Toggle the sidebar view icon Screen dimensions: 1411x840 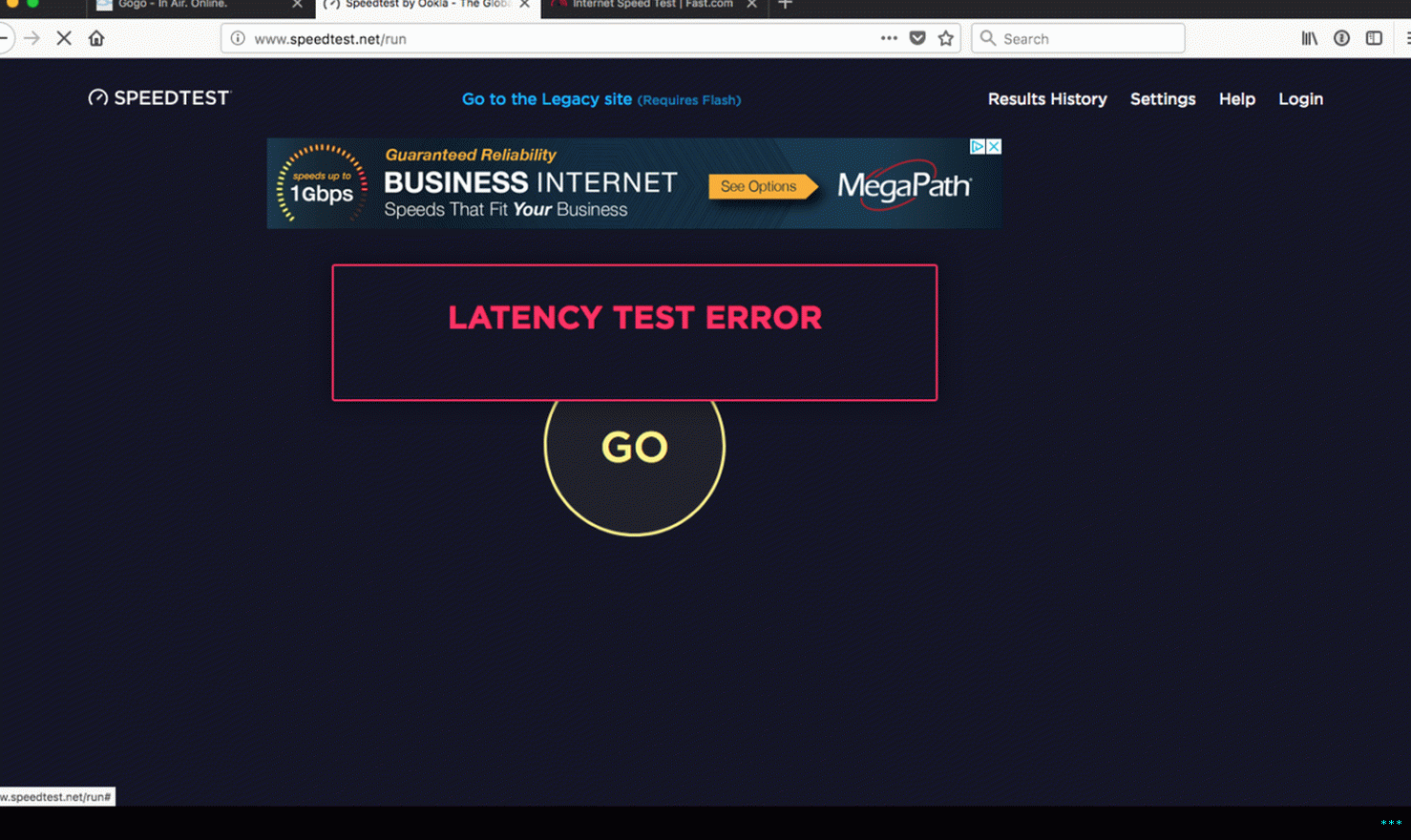pyautogui.click(x=1374, y=38)
